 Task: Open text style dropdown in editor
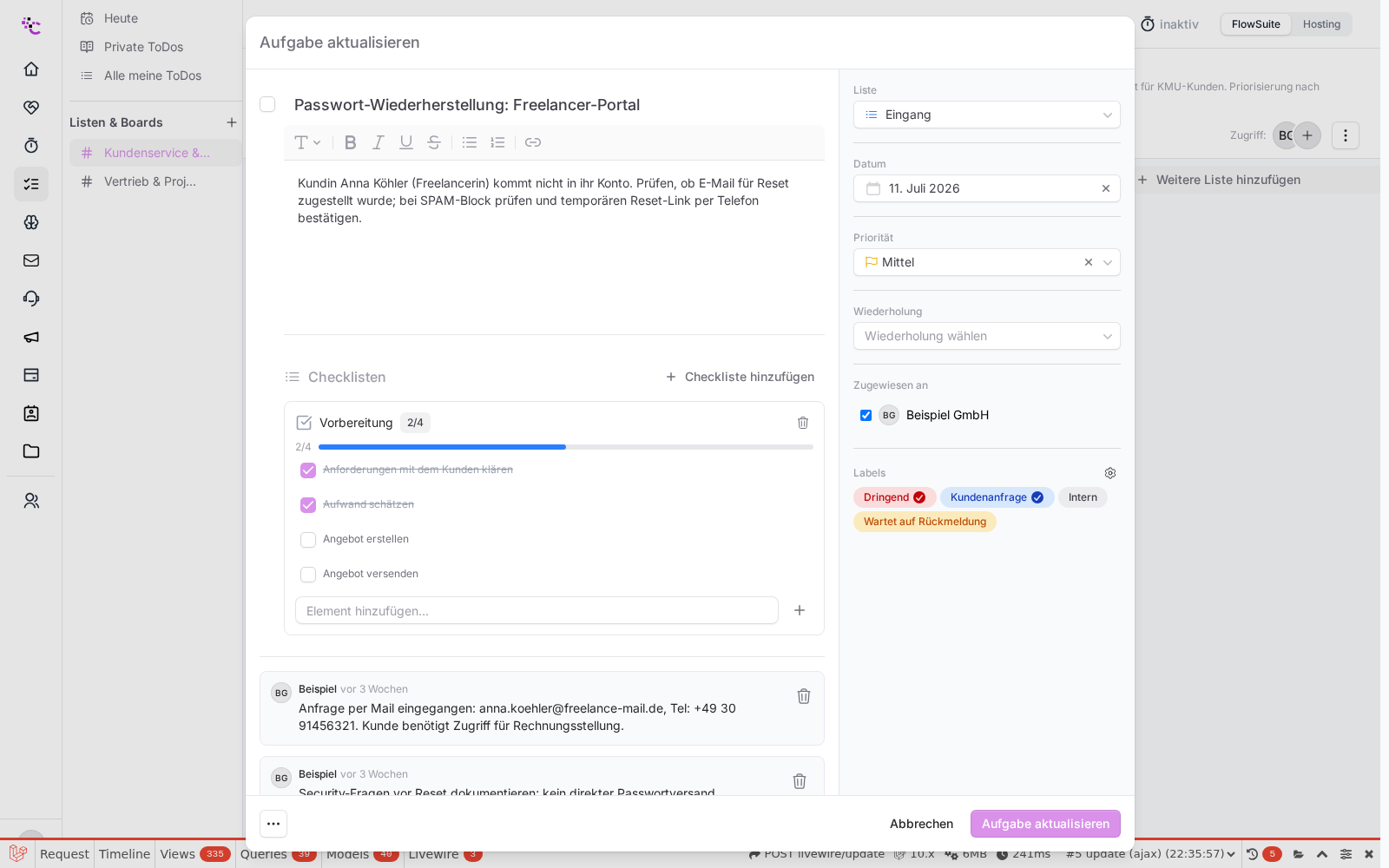tap(307, 142)
